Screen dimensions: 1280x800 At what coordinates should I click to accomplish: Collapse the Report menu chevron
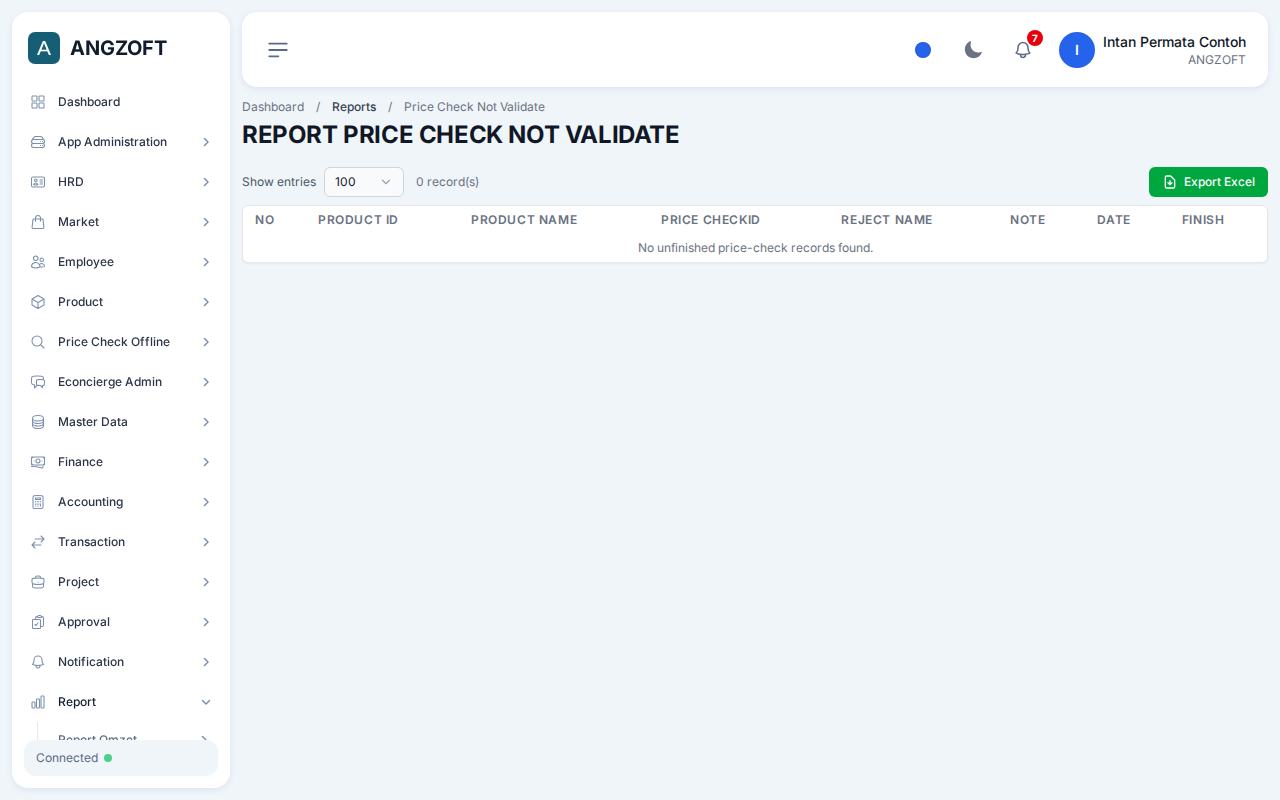[206, 702]
